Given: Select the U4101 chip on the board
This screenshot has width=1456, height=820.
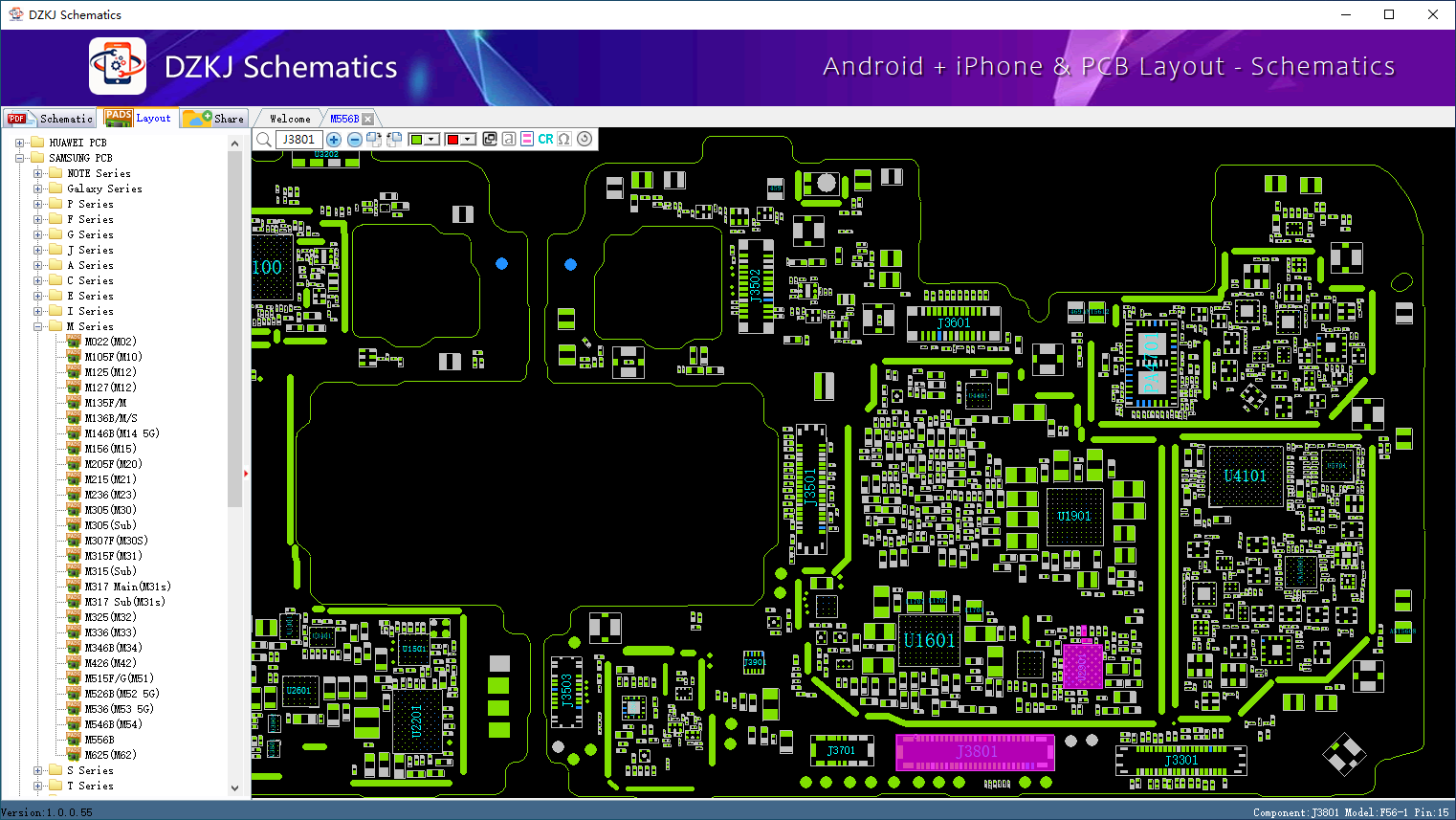Looking at the screenshot, I should pyautogui.click(x=1245, y=476).
